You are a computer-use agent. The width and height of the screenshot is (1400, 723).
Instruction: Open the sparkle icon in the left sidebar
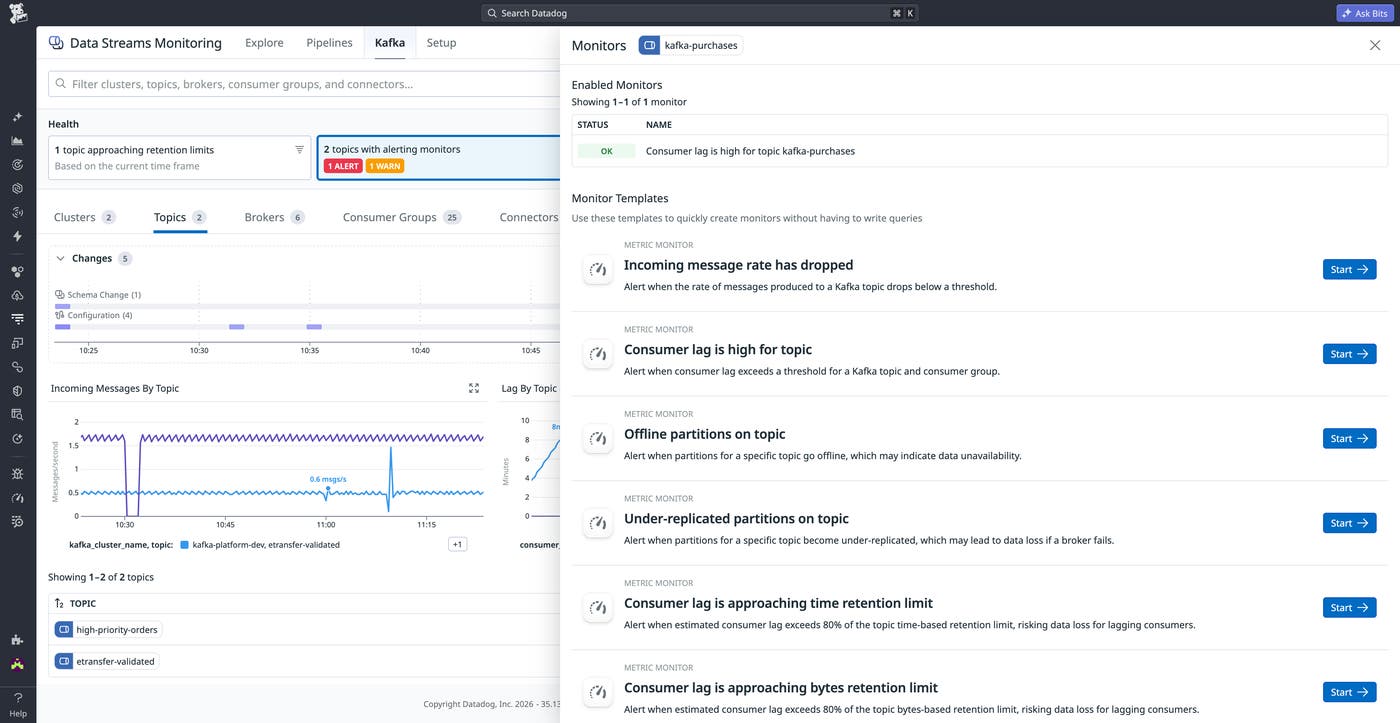(17, 117)
